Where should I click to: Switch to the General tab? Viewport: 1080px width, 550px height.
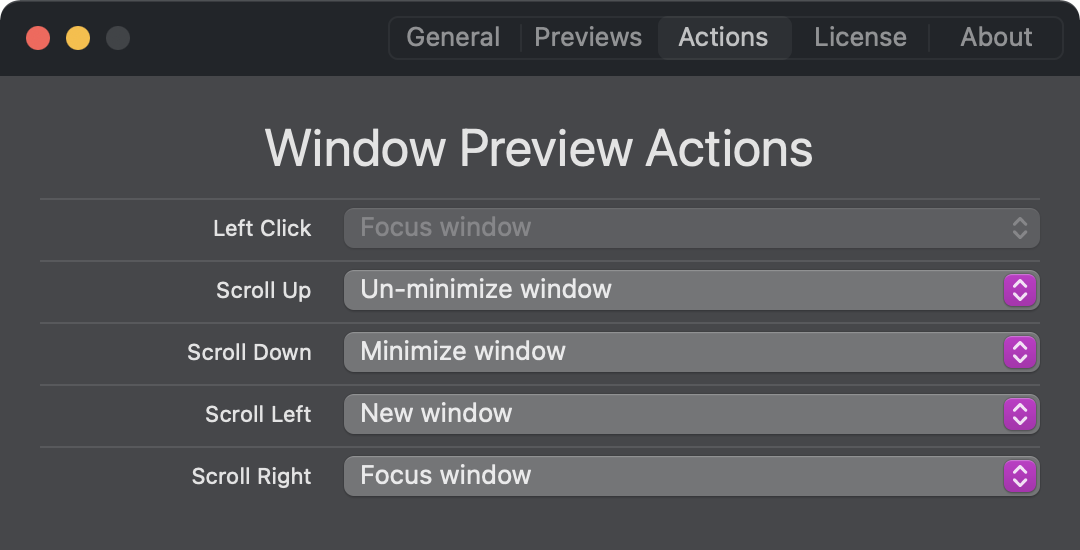pos(453,37)
